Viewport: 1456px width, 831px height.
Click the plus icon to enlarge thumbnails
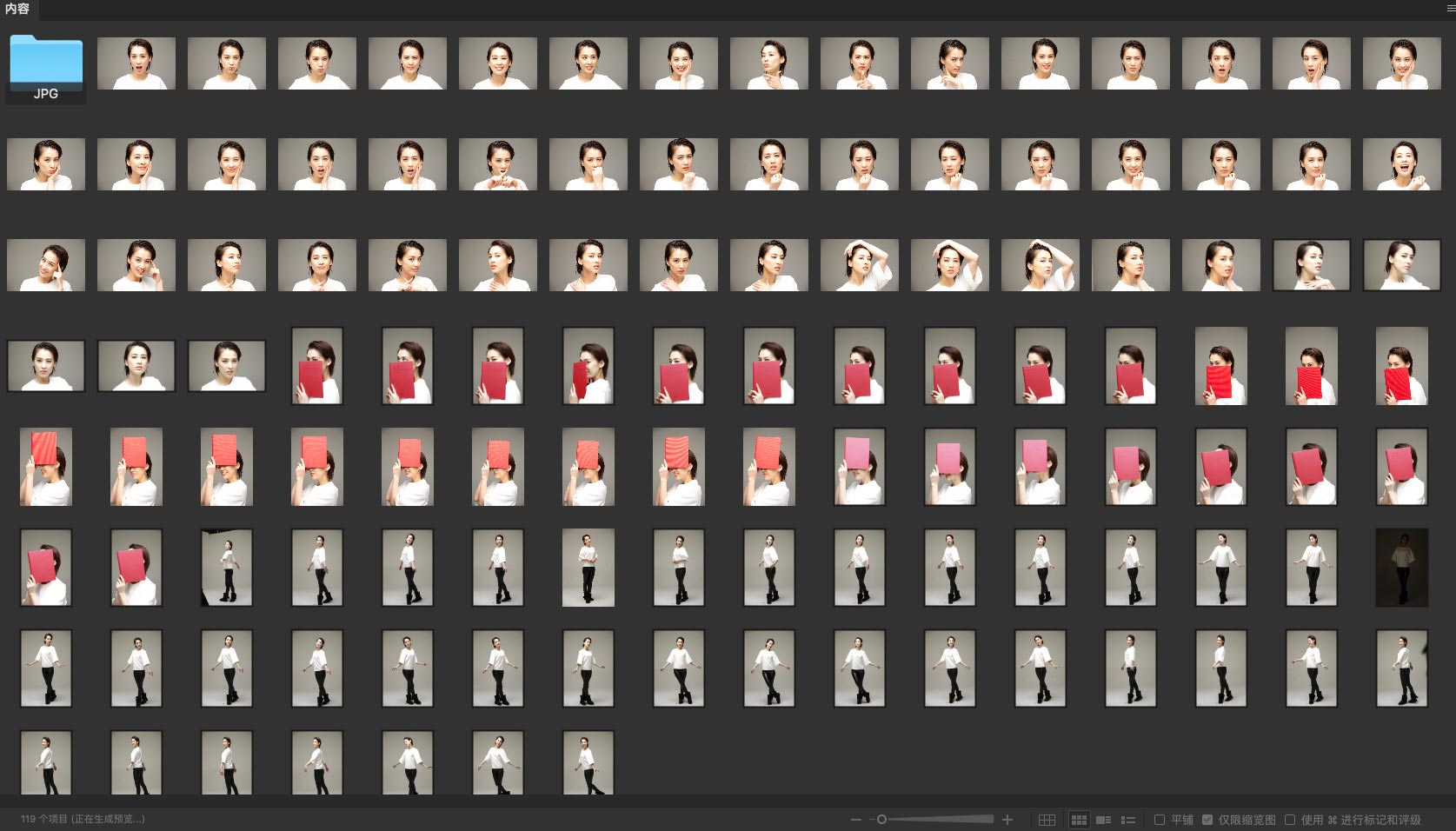click(x=1007, y=820)
